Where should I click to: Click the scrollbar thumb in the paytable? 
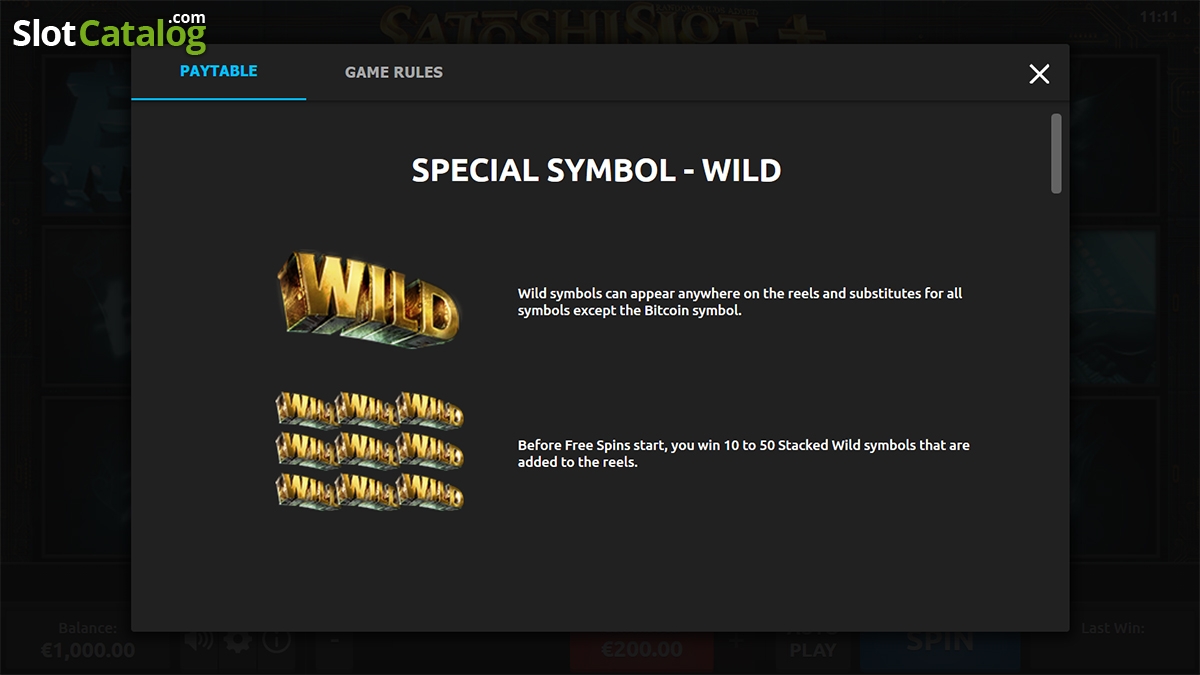1056,153
